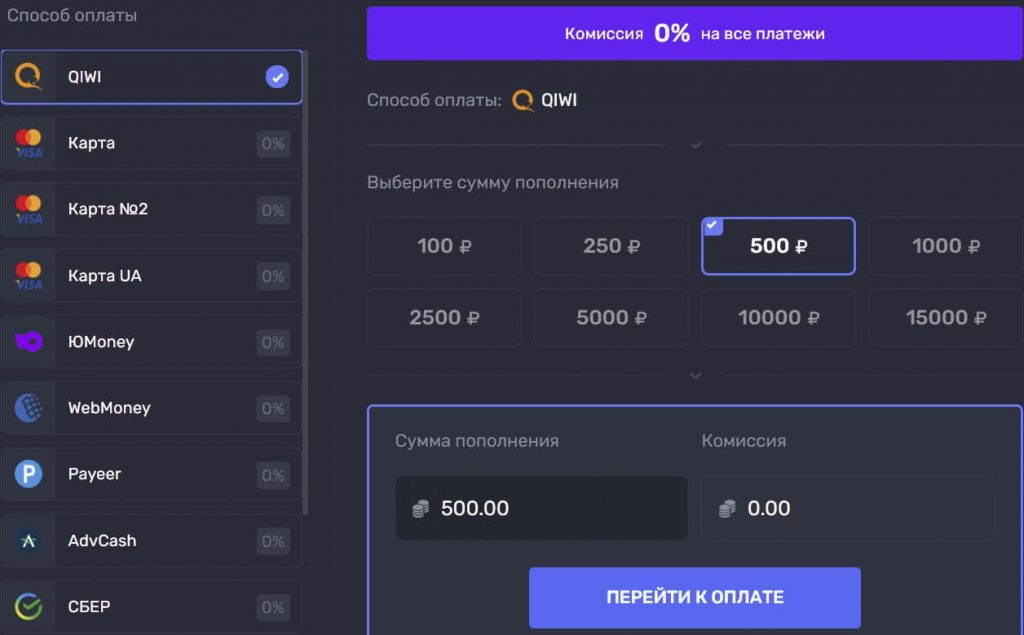Choose the 1000 ₽ top-up amount

[x=944, y=245]
